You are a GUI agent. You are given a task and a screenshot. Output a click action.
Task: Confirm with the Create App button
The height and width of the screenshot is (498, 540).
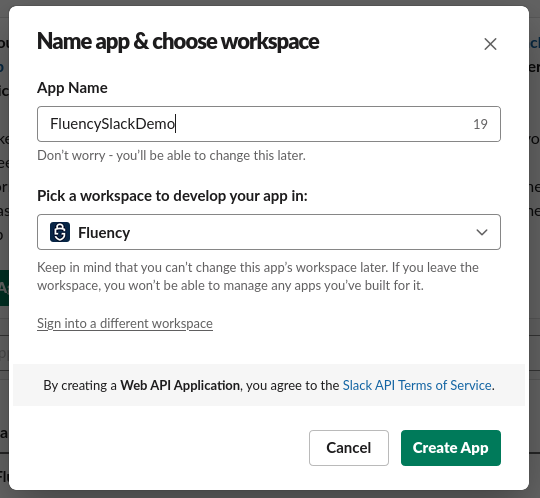click(450, 448)
